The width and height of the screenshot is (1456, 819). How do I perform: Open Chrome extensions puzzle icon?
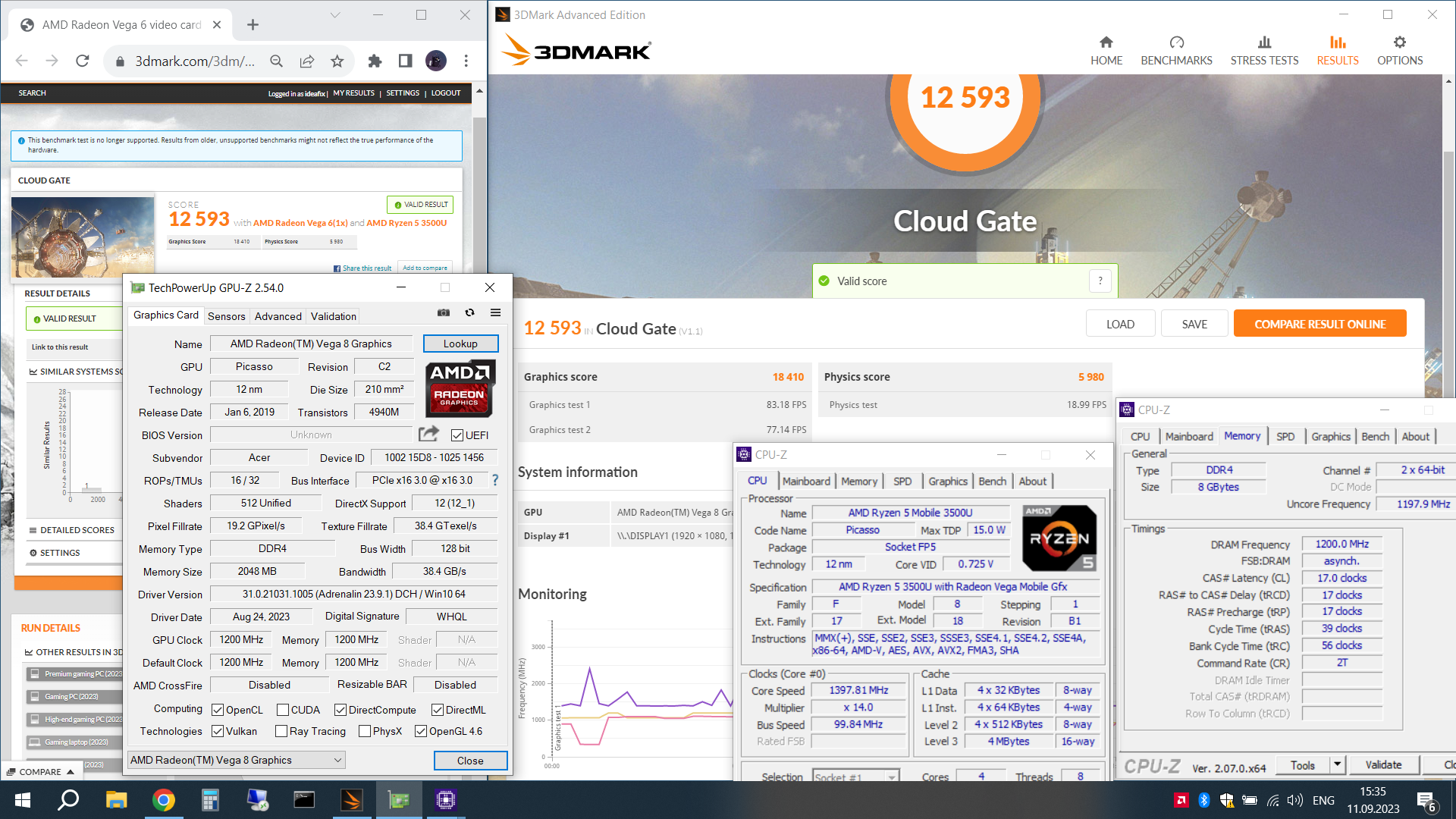[375, 61]
